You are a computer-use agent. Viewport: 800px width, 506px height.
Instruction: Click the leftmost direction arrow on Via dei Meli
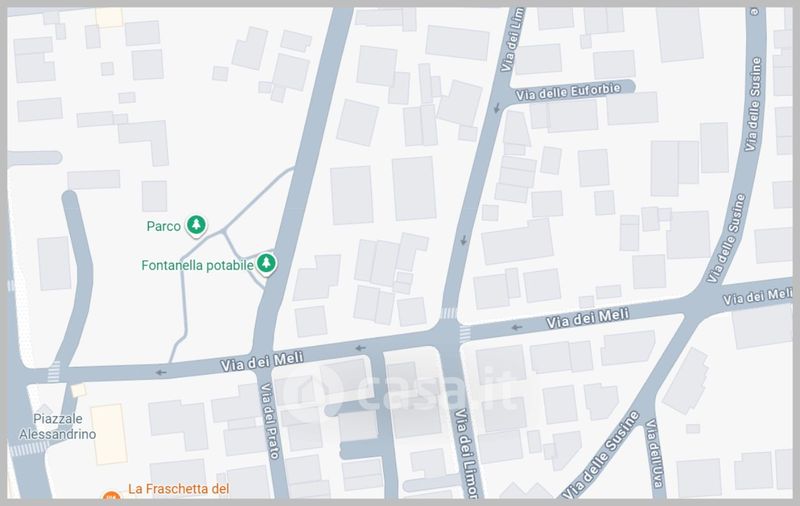(x=161, y=373)
